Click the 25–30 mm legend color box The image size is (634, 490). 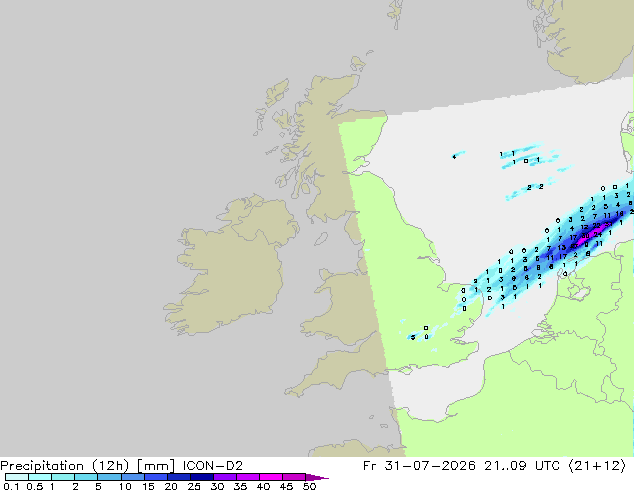pyautogui.click(x=201, y=477)
